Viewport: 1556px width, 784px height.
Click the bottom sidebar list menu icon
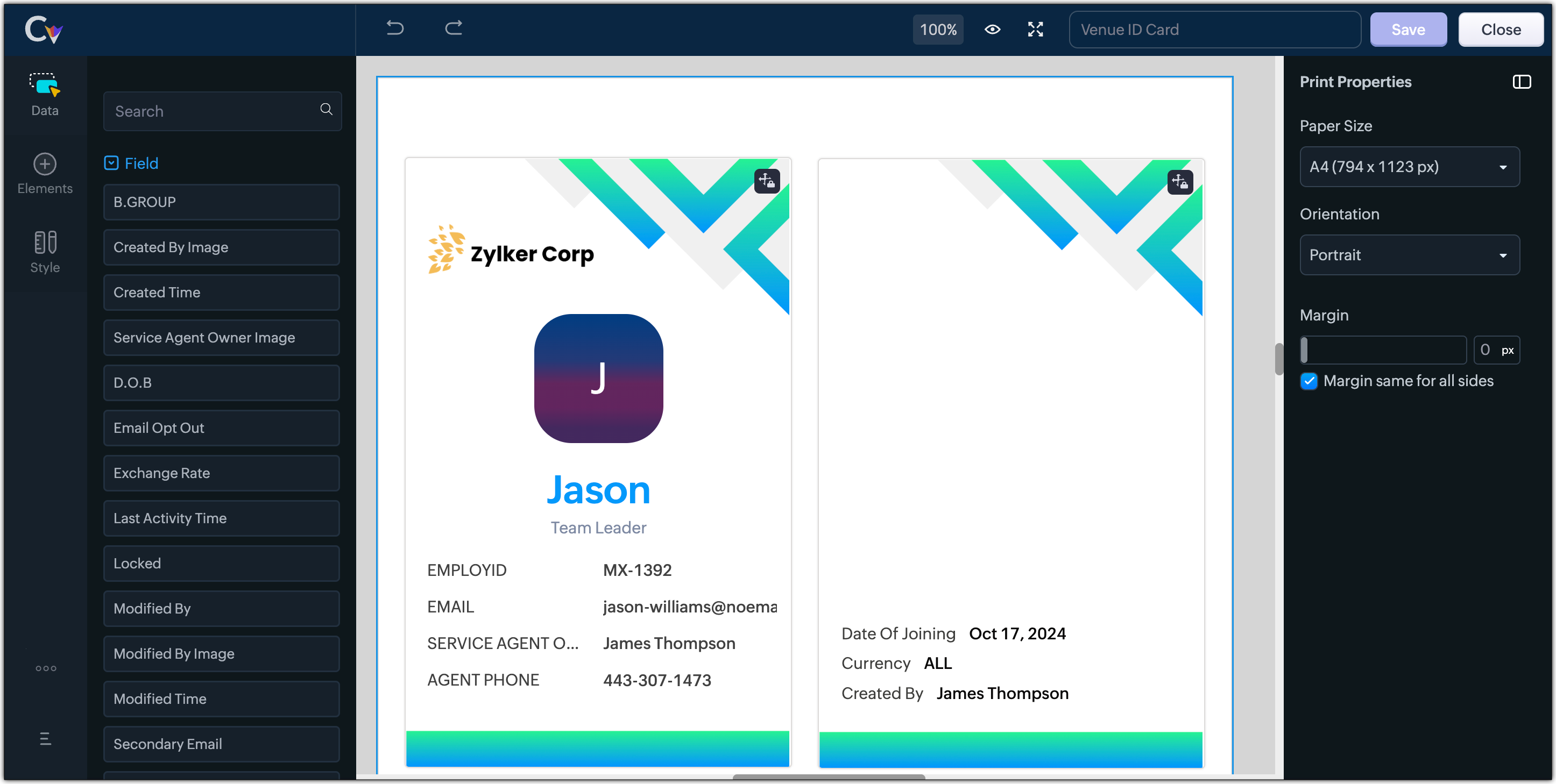coord(45,739)
